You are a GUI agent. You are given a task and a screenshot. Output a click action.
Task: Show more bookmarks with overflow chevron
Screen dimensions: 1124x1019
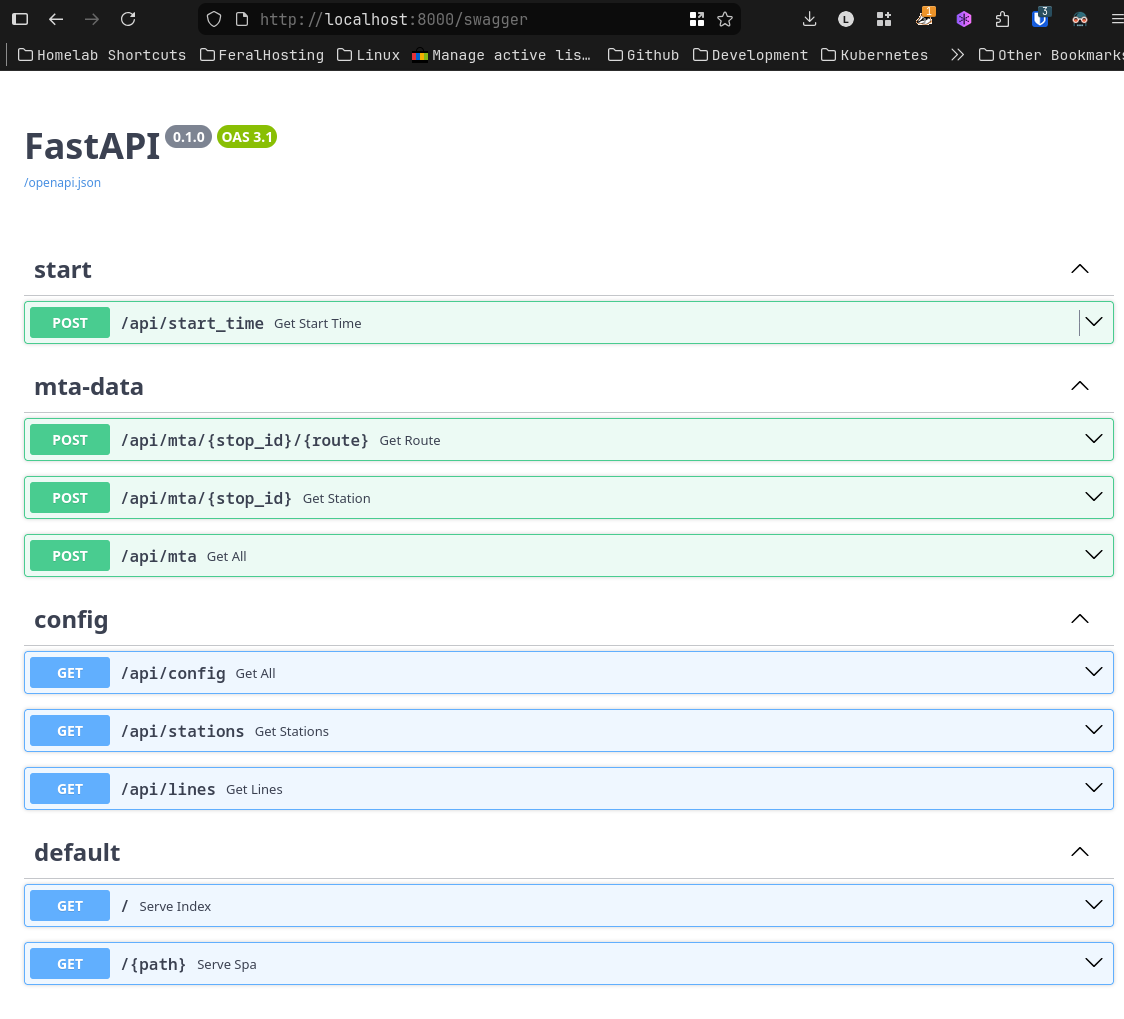click(x=957, y=55)
